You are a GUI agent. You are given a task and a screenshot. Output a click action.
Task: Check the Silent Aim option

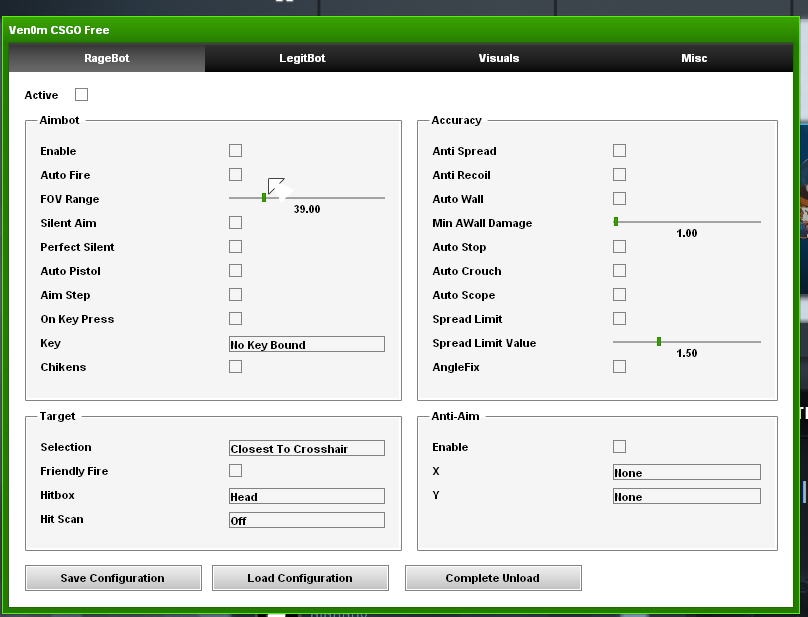236,223
